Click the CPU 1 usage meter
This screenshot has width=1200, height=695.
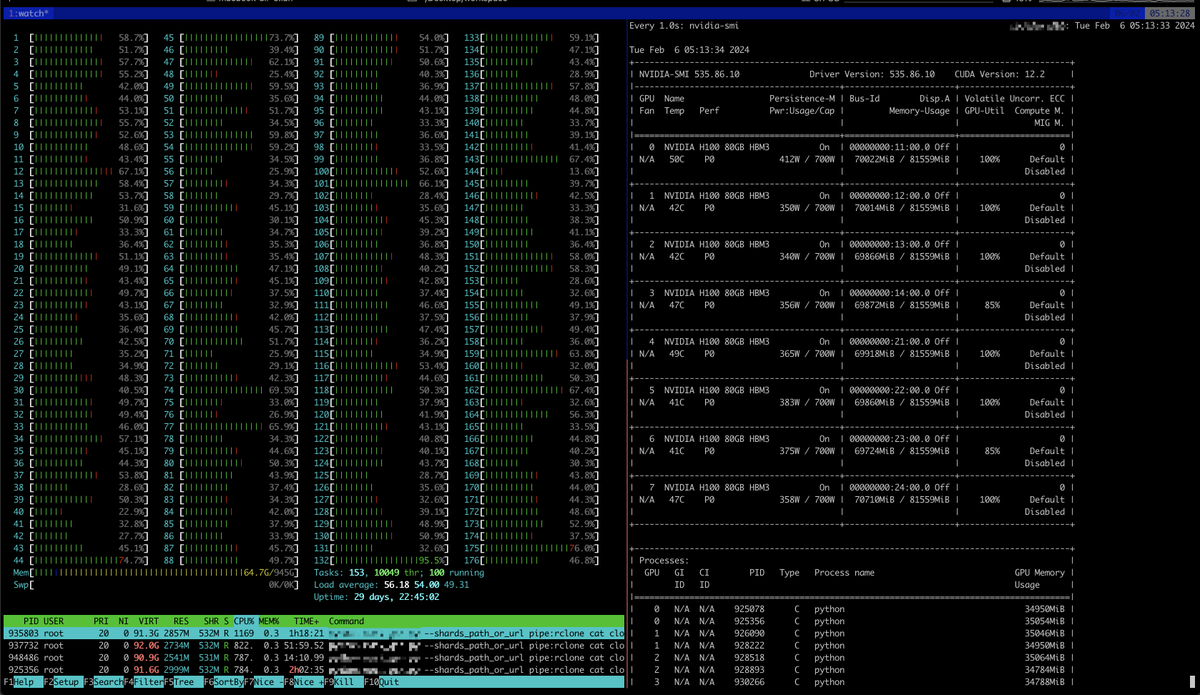tap(81, 37)
